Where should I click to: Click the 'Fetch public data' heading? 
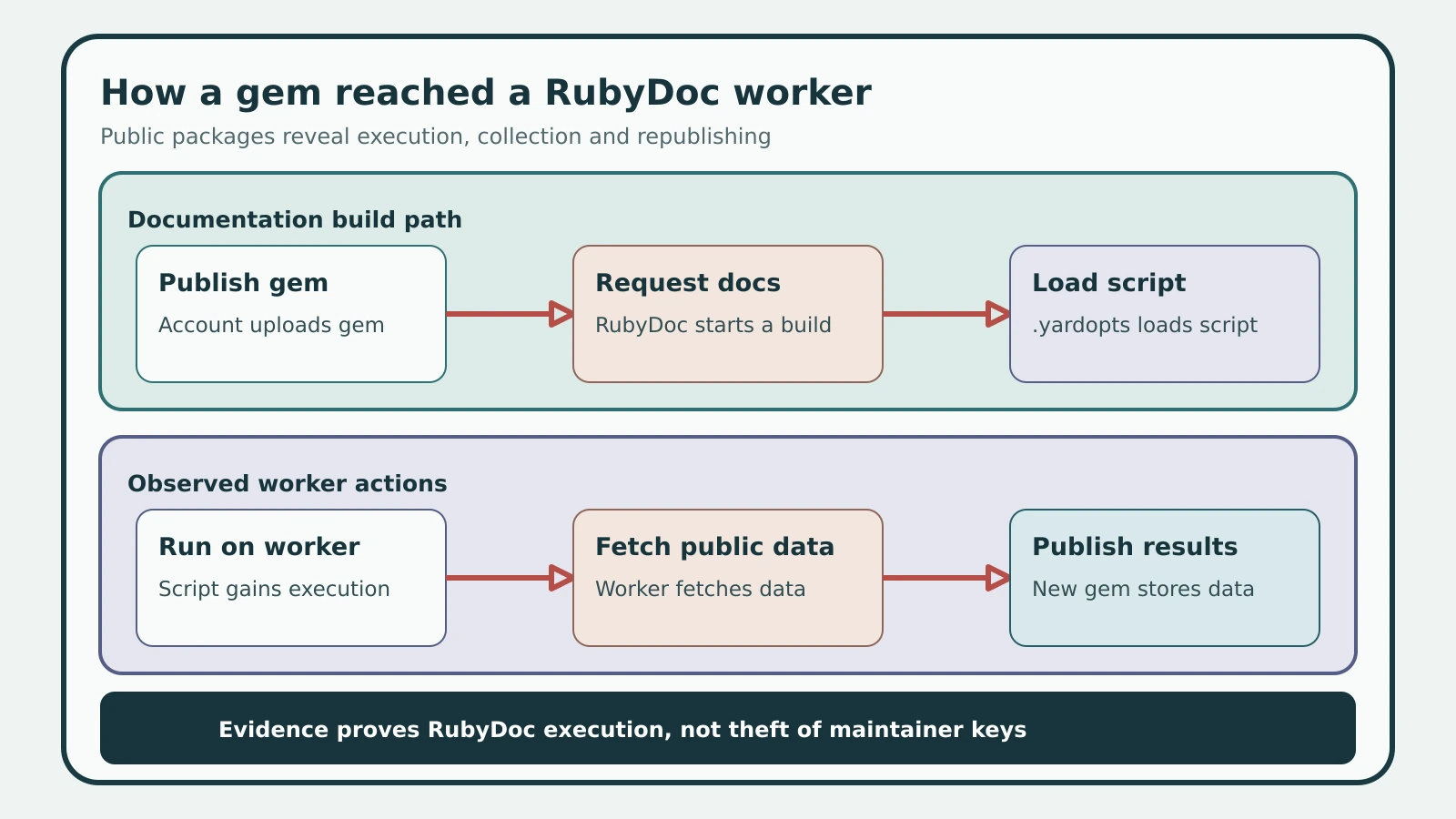[714, 547]
